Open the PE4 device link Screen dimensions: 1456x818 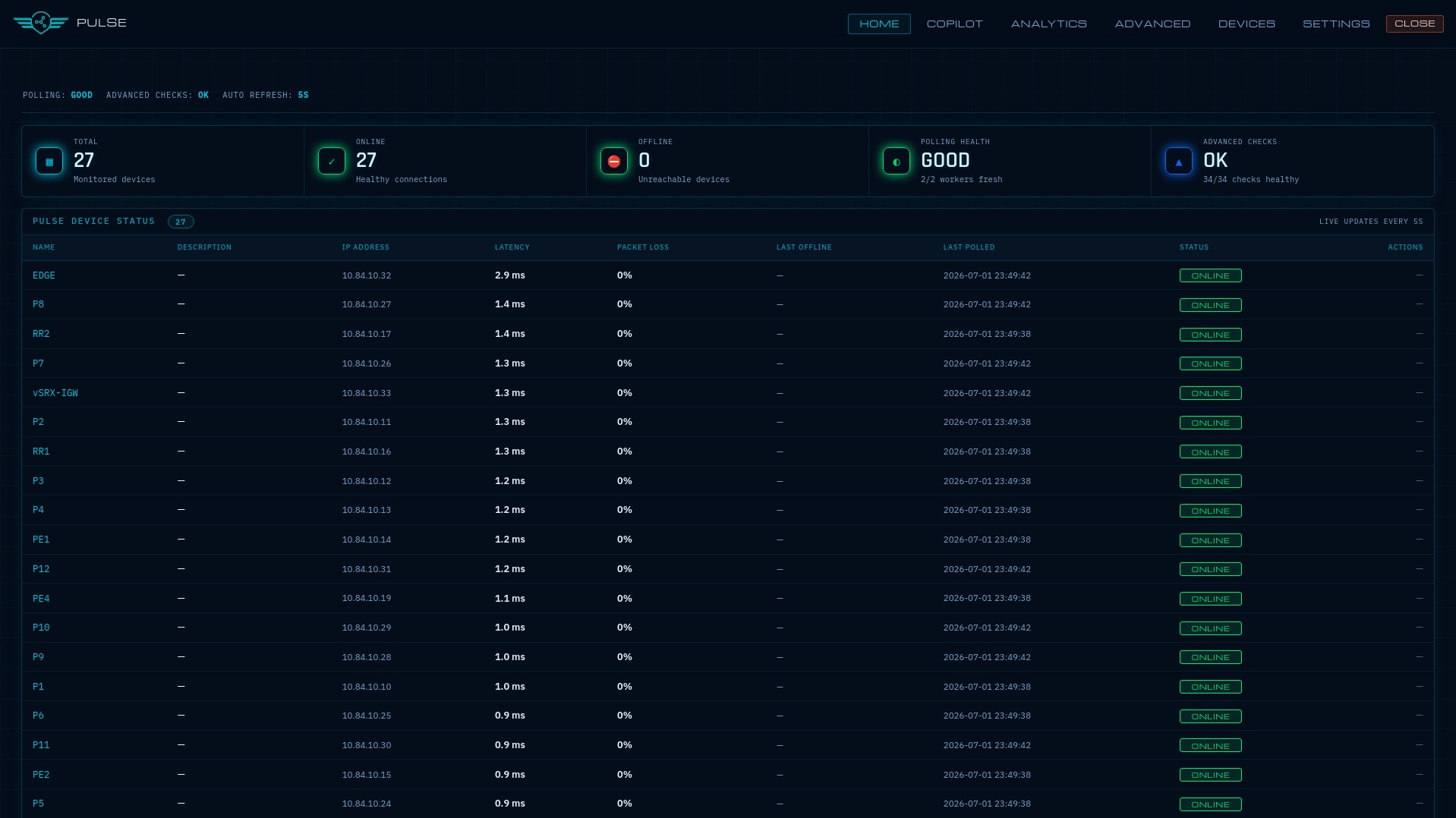pos(41,599)
